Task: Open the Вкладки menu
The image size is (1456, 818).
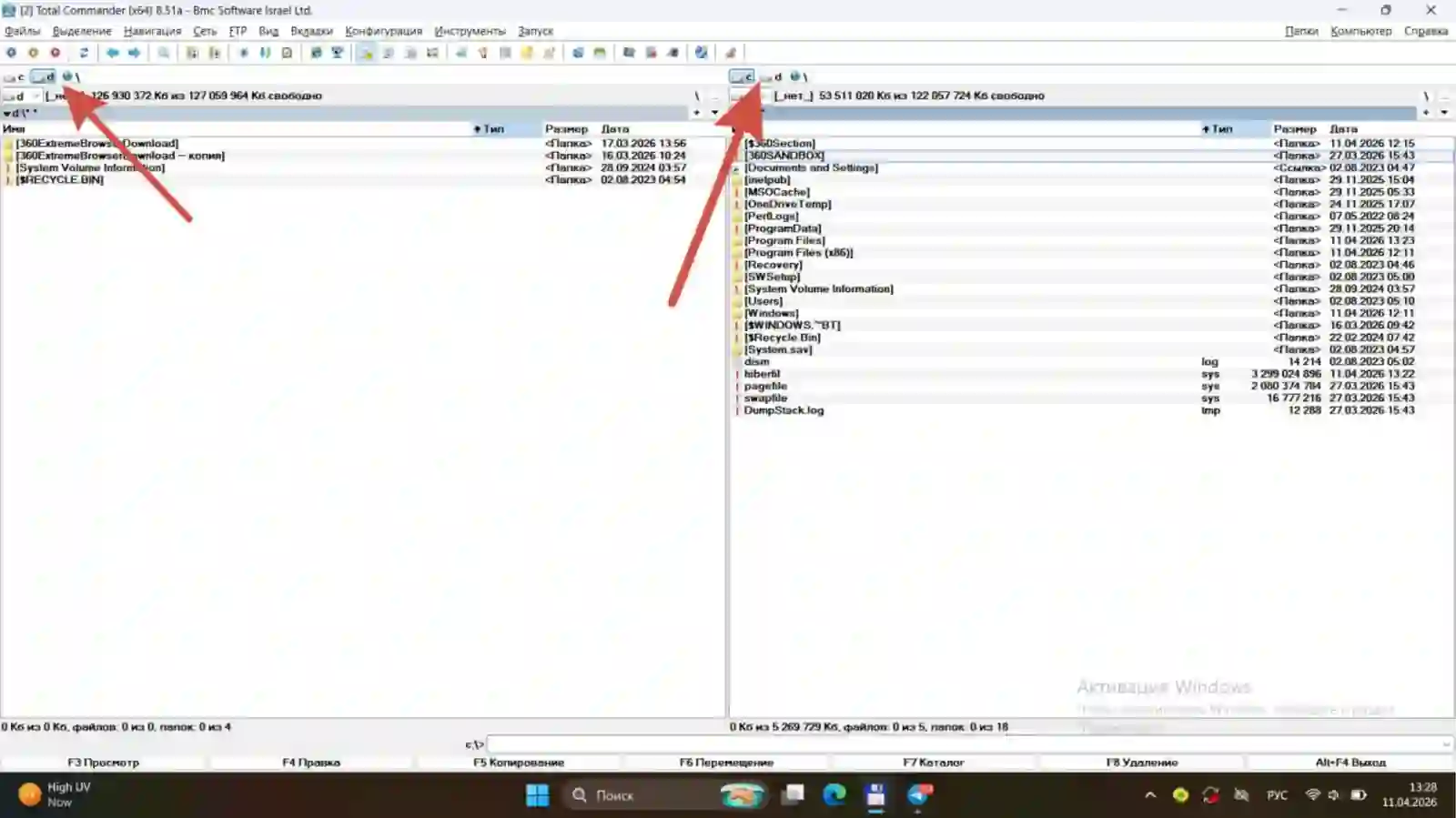Action: pos(311,31)
